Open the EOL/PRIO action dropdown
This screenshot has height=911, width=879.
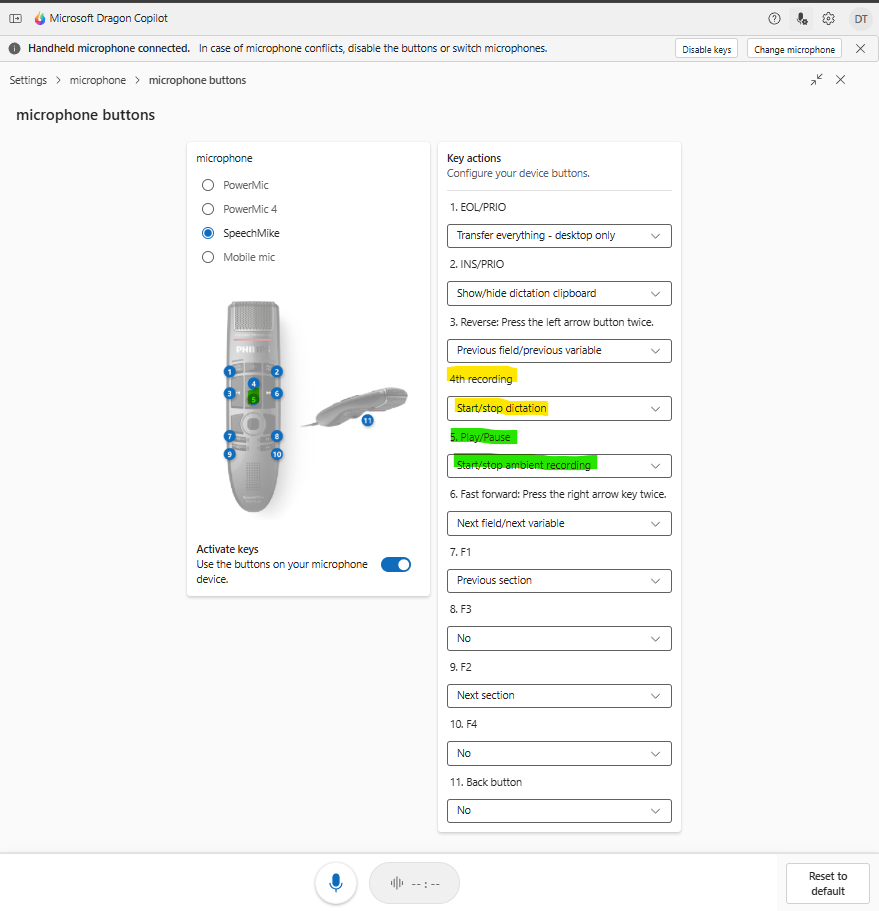coord(559,236)
